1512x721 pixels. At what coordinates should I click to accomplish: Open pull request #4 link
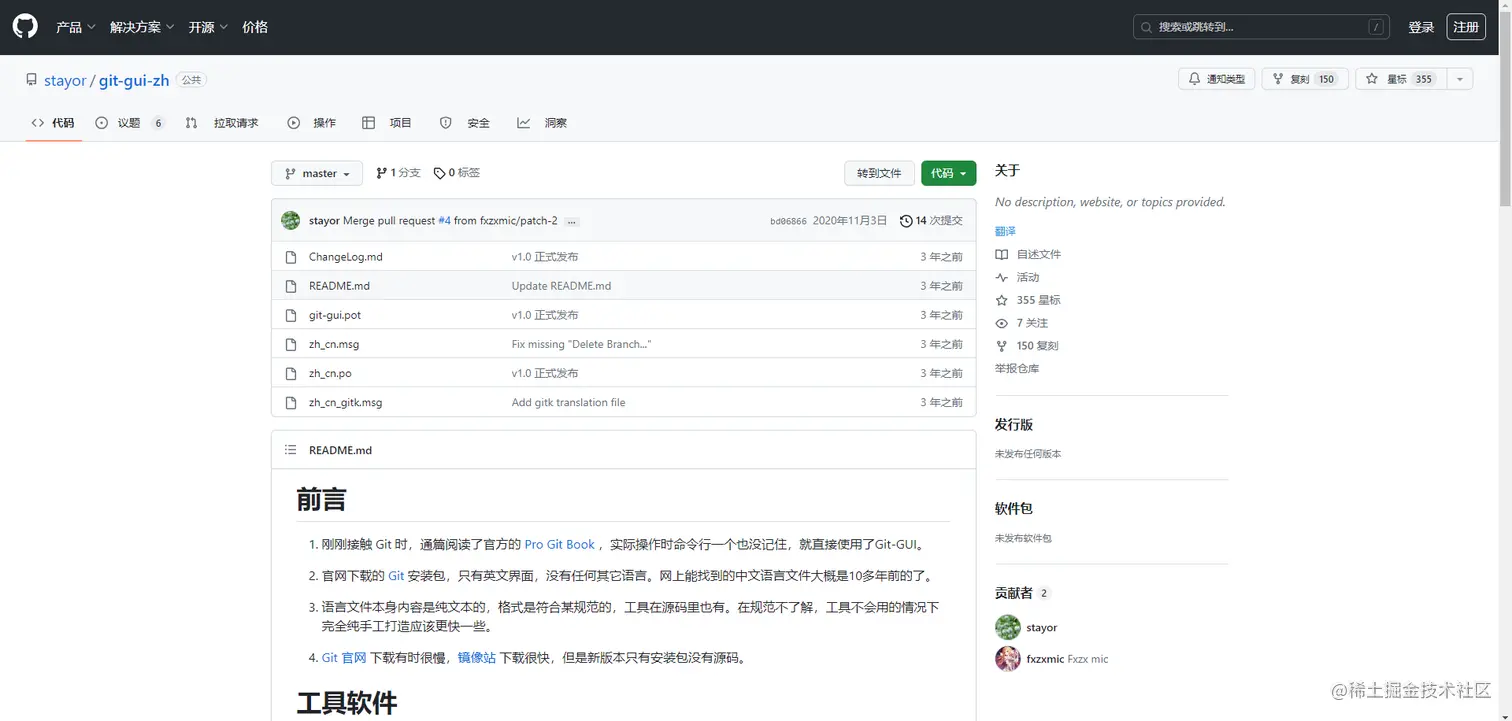[444, 221]
